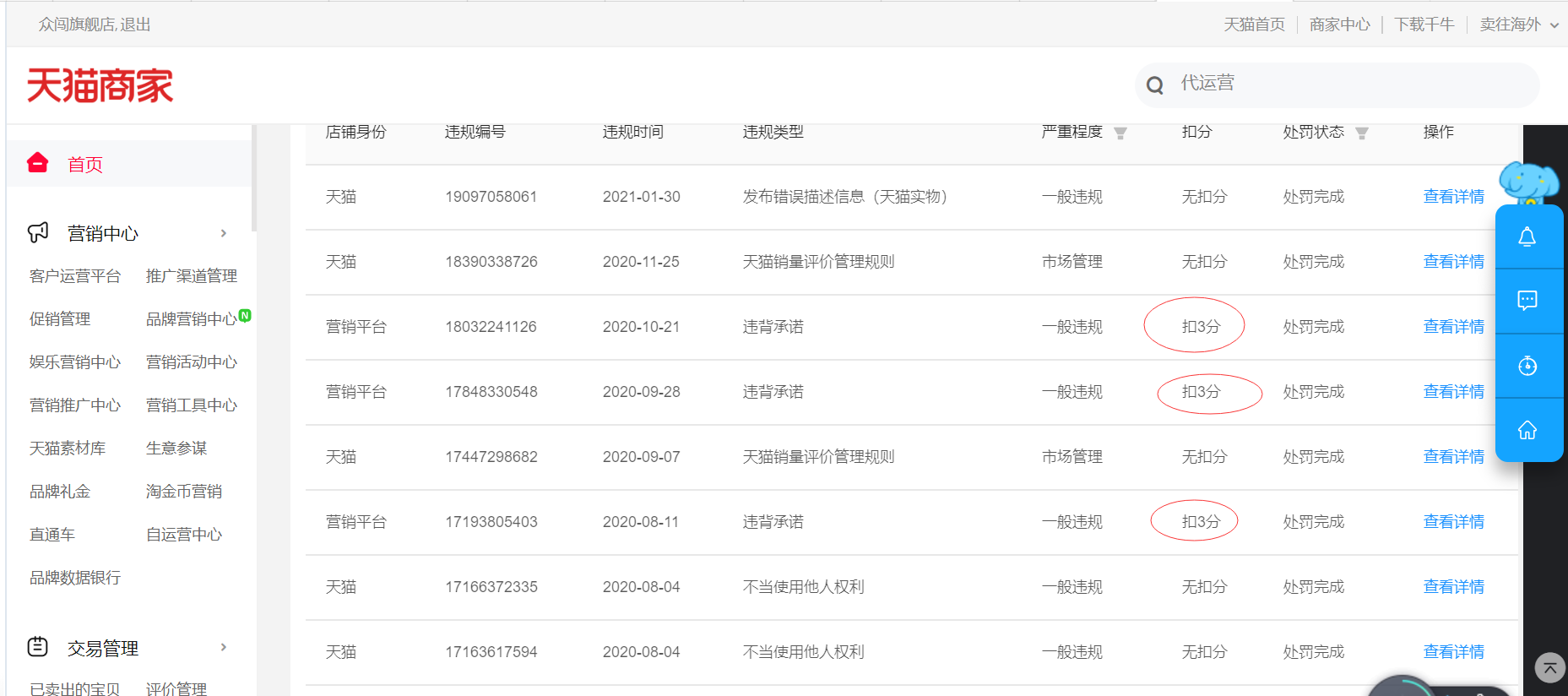Click the house icon in blue panel

pos(1527,430)
